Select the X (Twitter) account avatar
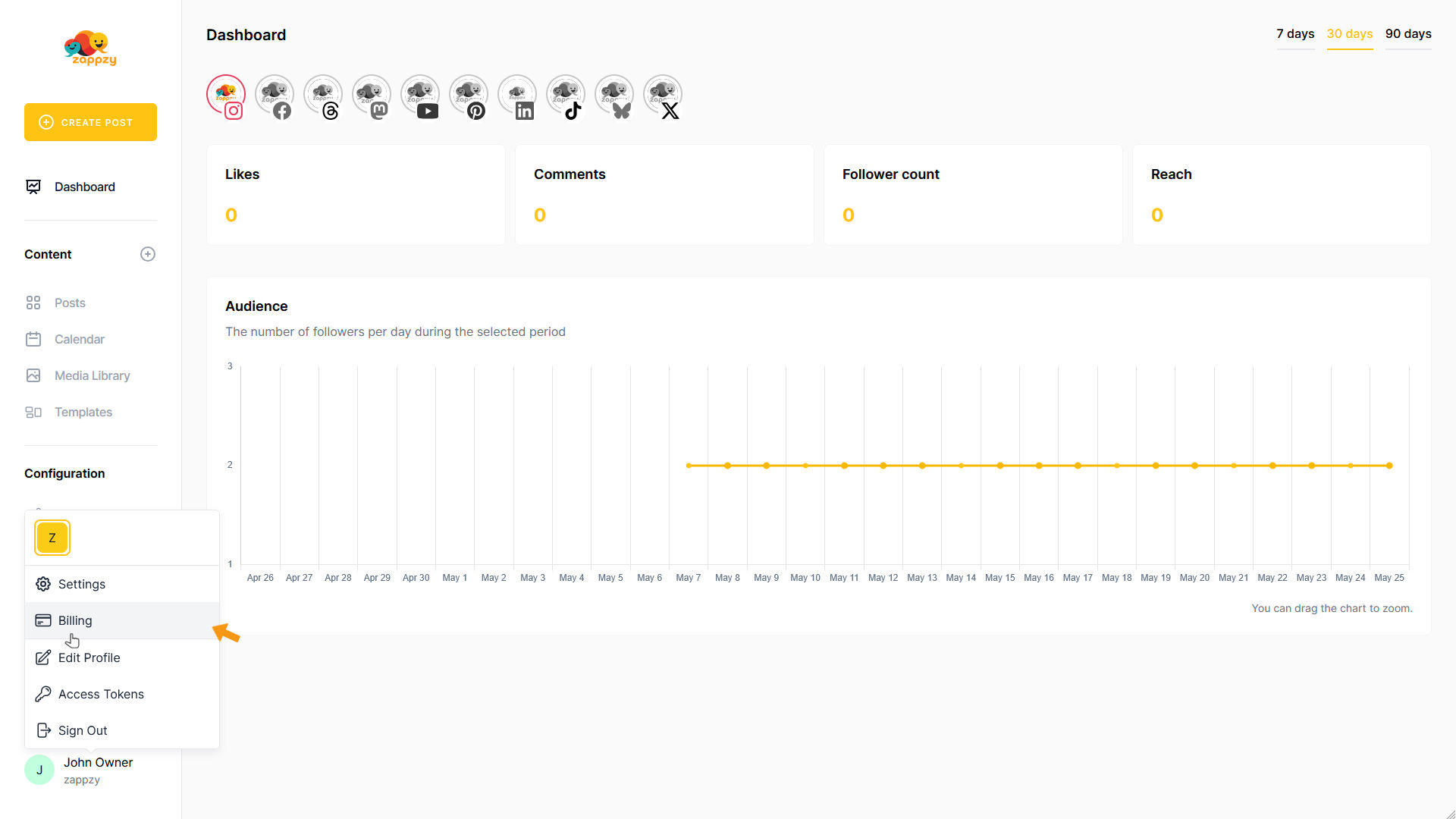This screenshot has height=819, width=1456. [663, 96]
